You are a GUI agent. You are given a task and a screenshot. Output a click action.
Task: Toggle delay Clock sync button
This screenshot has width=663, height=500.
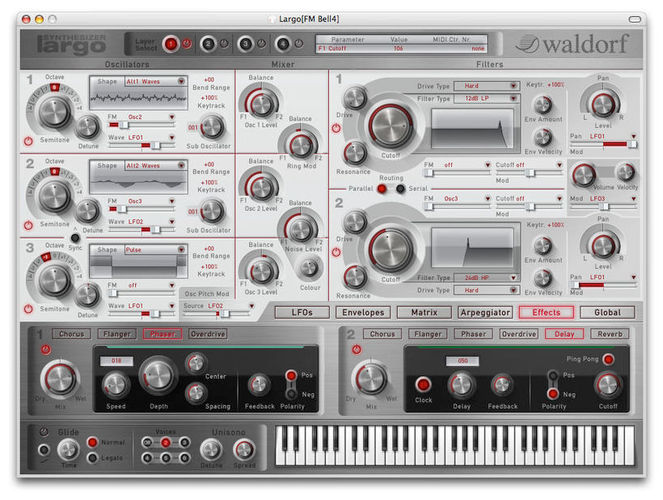pyautogui.click(x=423, y=384)
